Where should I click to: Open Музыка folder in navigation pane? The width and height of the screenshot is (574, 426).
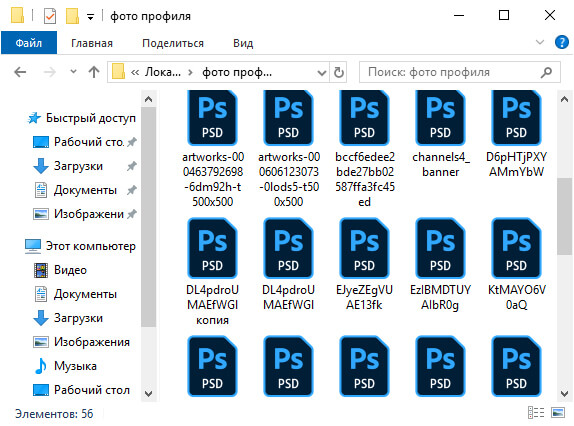pos(65,366)
